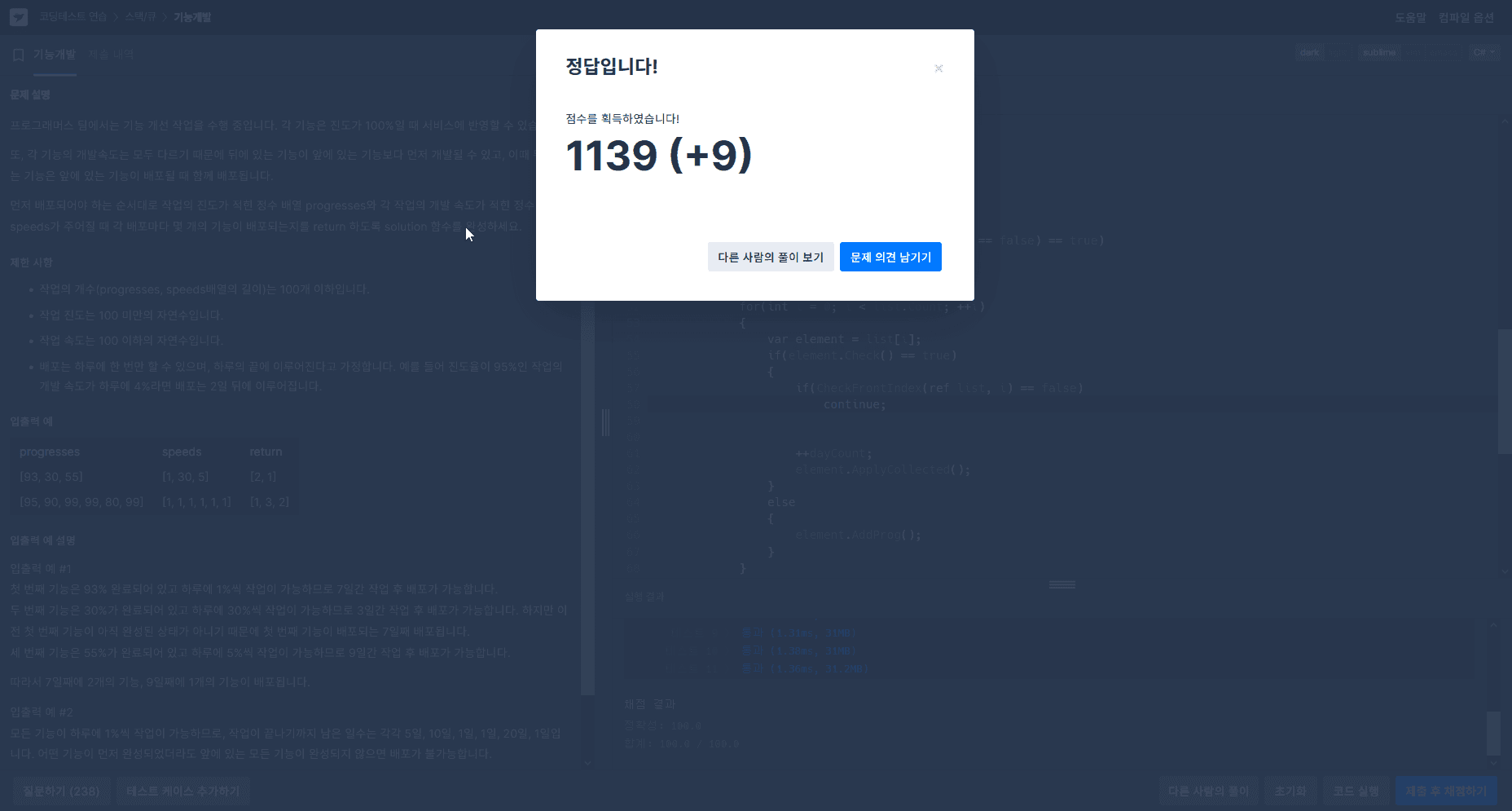Viewport: 1512px width, 811px height.
Task: Click the description's scroll-down arrow
Action: 587,763
